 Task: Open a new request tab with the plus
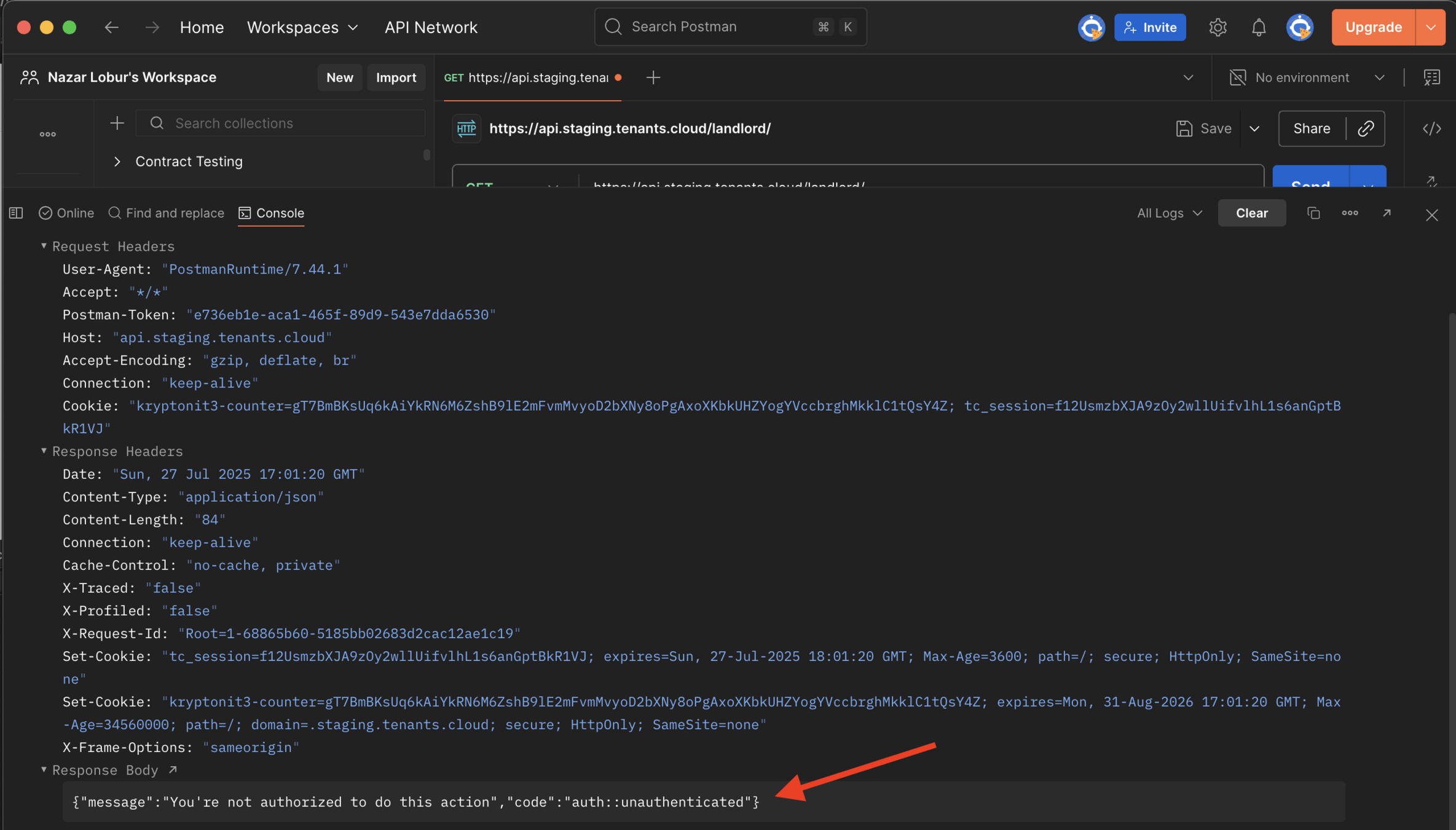(653, 77)
